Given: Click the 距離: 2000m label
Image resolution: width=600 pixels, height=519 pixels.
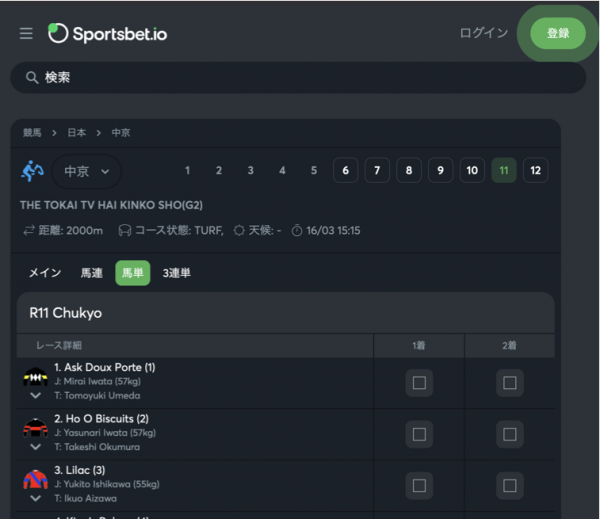Looking at the screenshot, I should pyautogui.click(x=71, y=231).
